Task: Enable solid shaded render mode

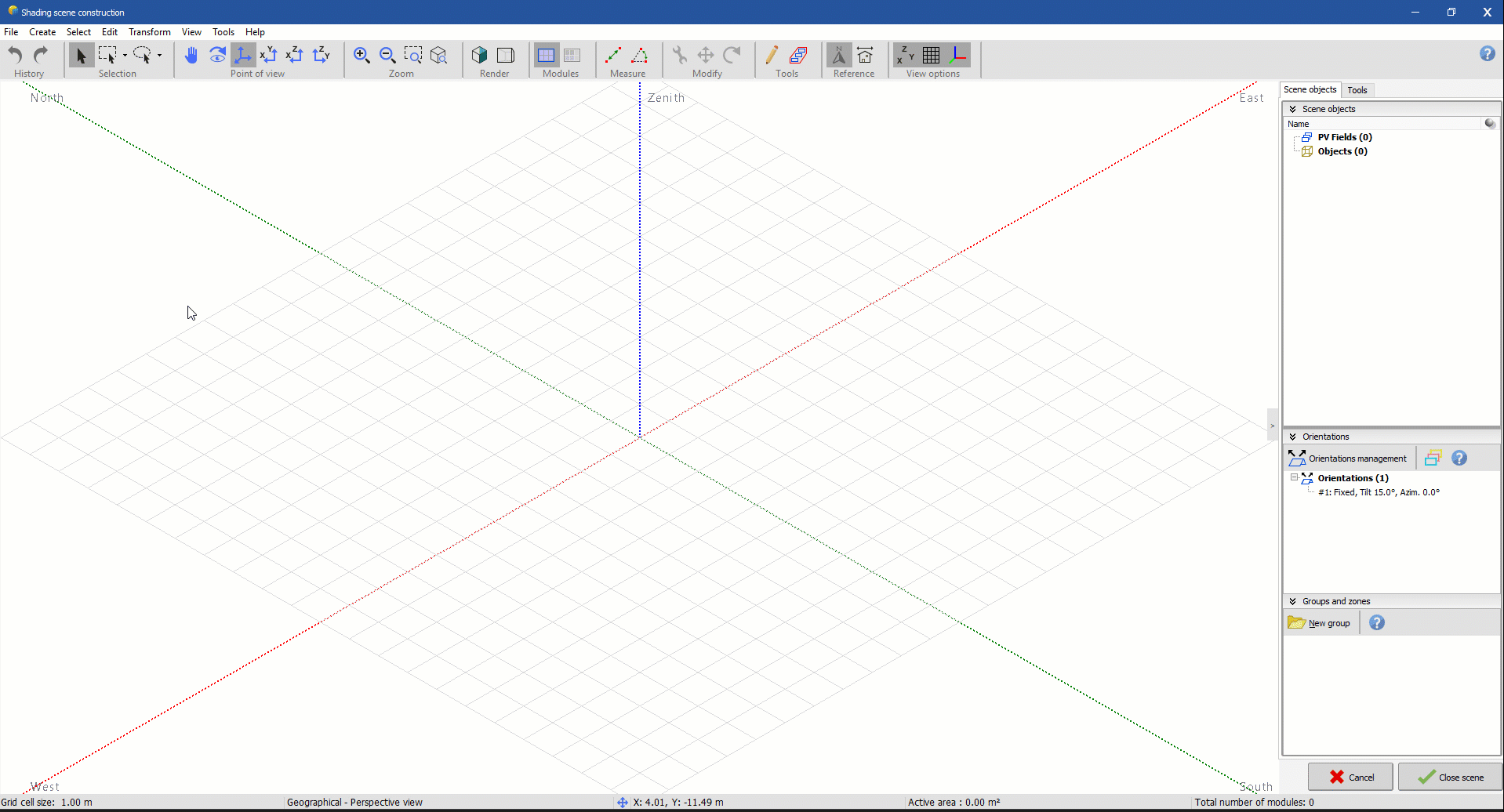Action: (x=480, y=55)
